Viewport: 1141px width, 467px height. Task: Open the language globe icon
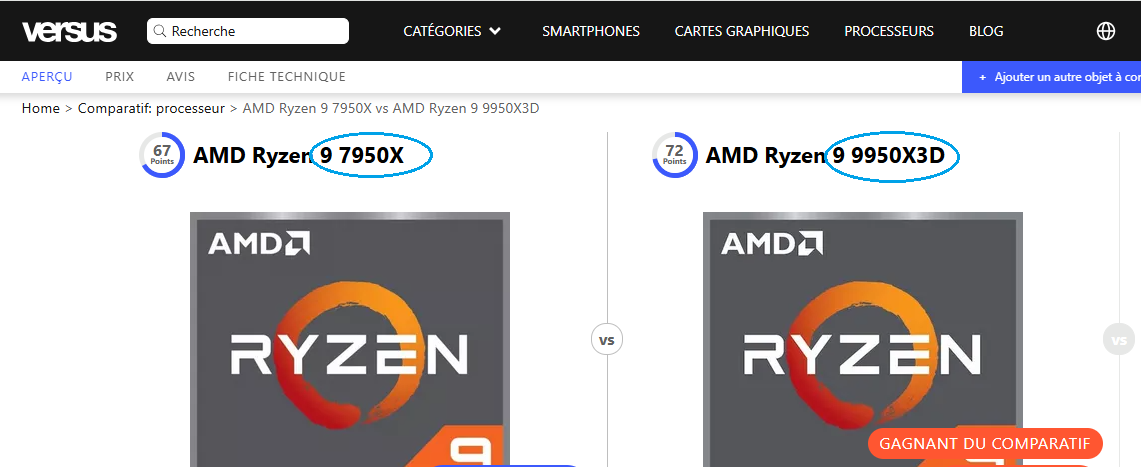coord(1105,31)
